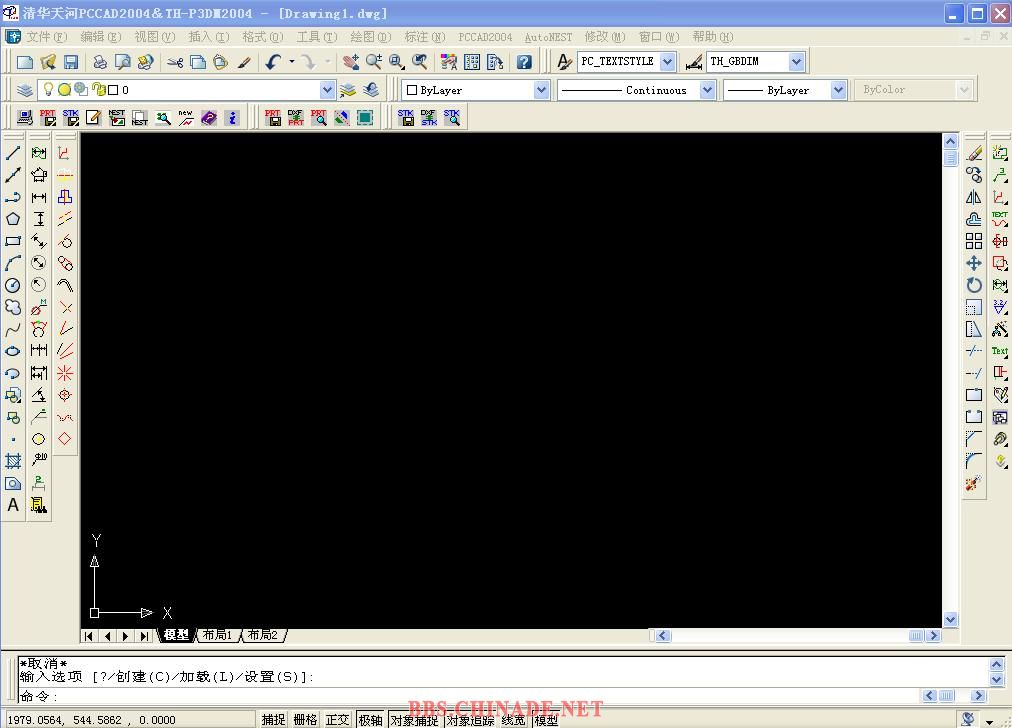Jump to the first layout tab

click(x=88, y=636)
